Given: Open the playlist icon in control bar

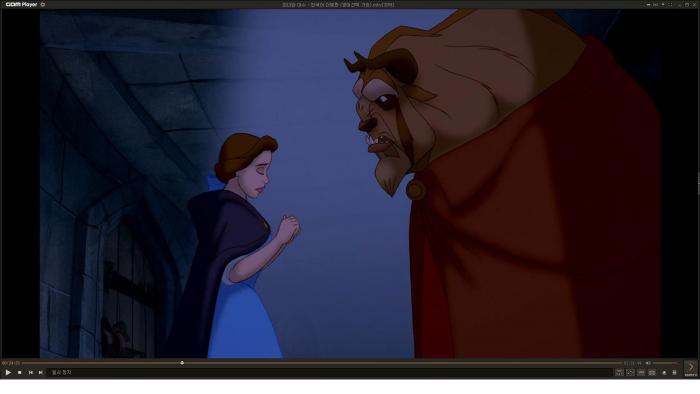Looking at the screenshot, I should [674, 373].
